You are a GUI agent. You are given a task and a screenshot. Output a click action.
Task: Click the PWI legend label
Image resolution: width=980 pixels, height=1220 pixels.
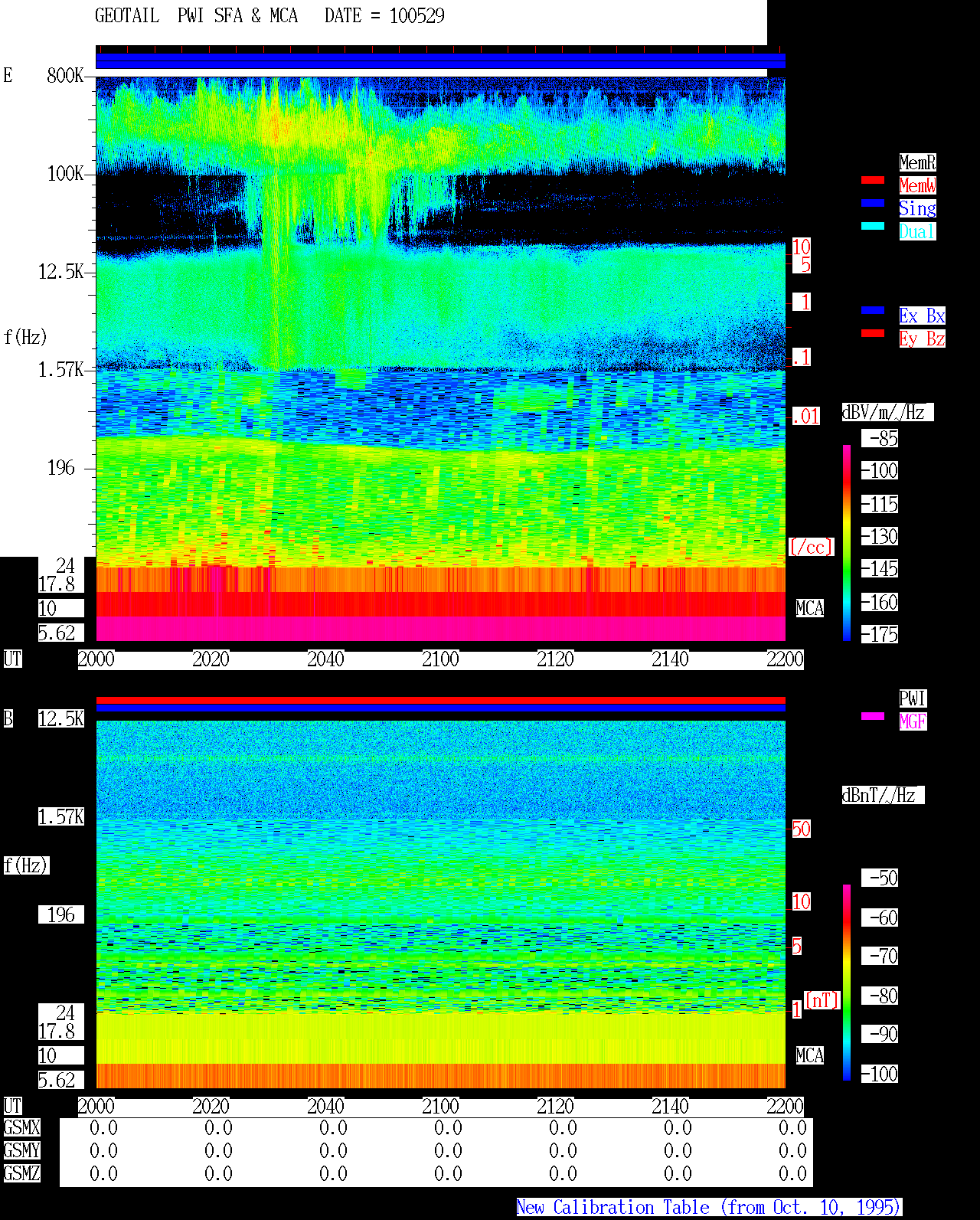[913, 698]
